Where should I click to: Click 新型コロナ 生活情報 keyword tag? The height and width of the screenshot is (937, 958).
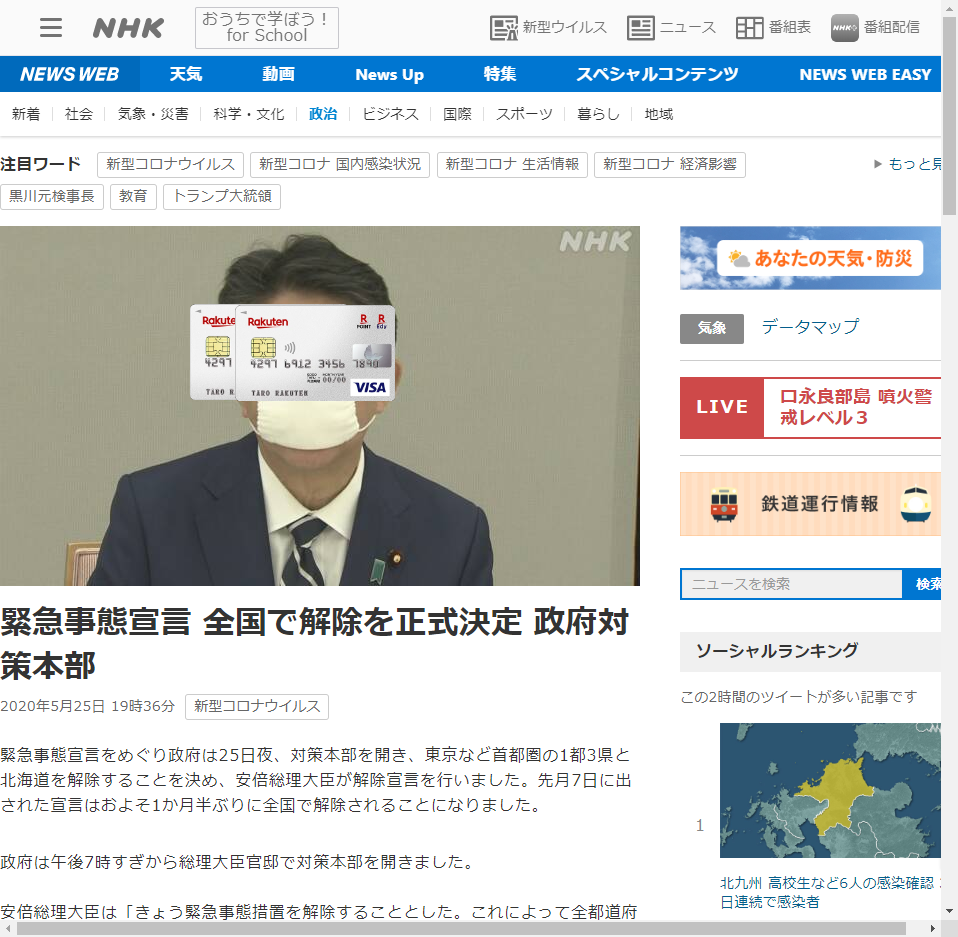(x=512, y=164)
